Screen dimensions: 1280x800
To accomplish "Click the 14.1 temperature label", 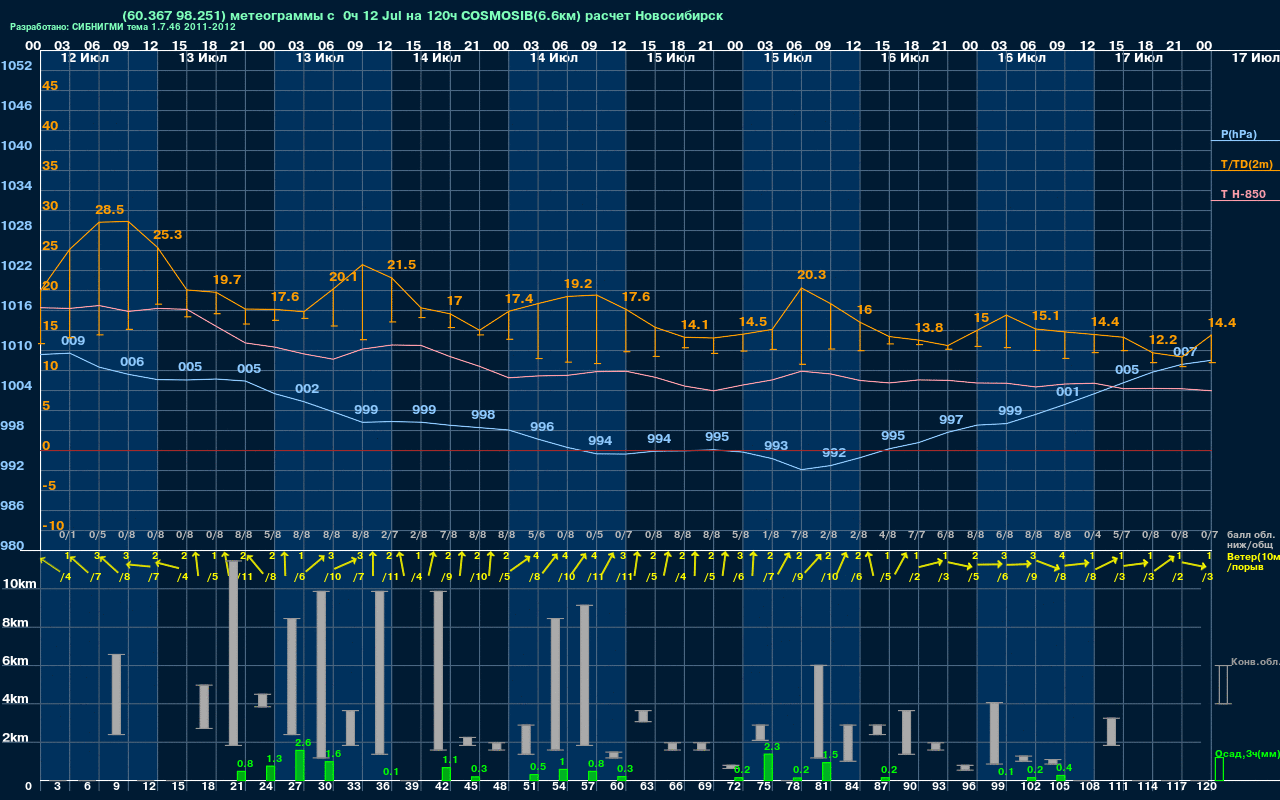I will coord(695,325).
